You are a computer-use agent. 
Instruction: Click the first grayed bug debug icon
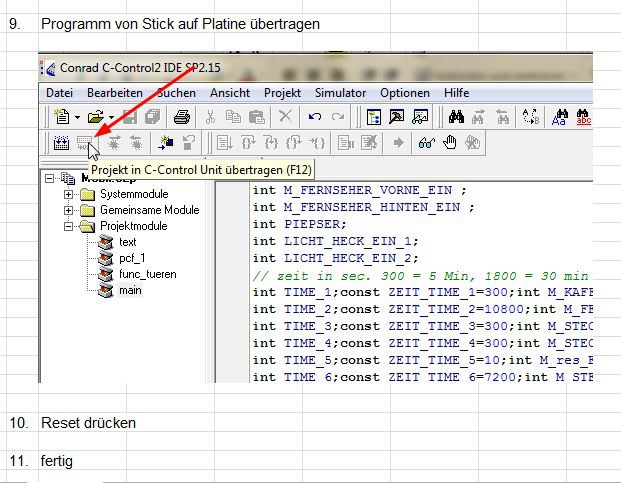pyautogui.click(x=114, y=143)
